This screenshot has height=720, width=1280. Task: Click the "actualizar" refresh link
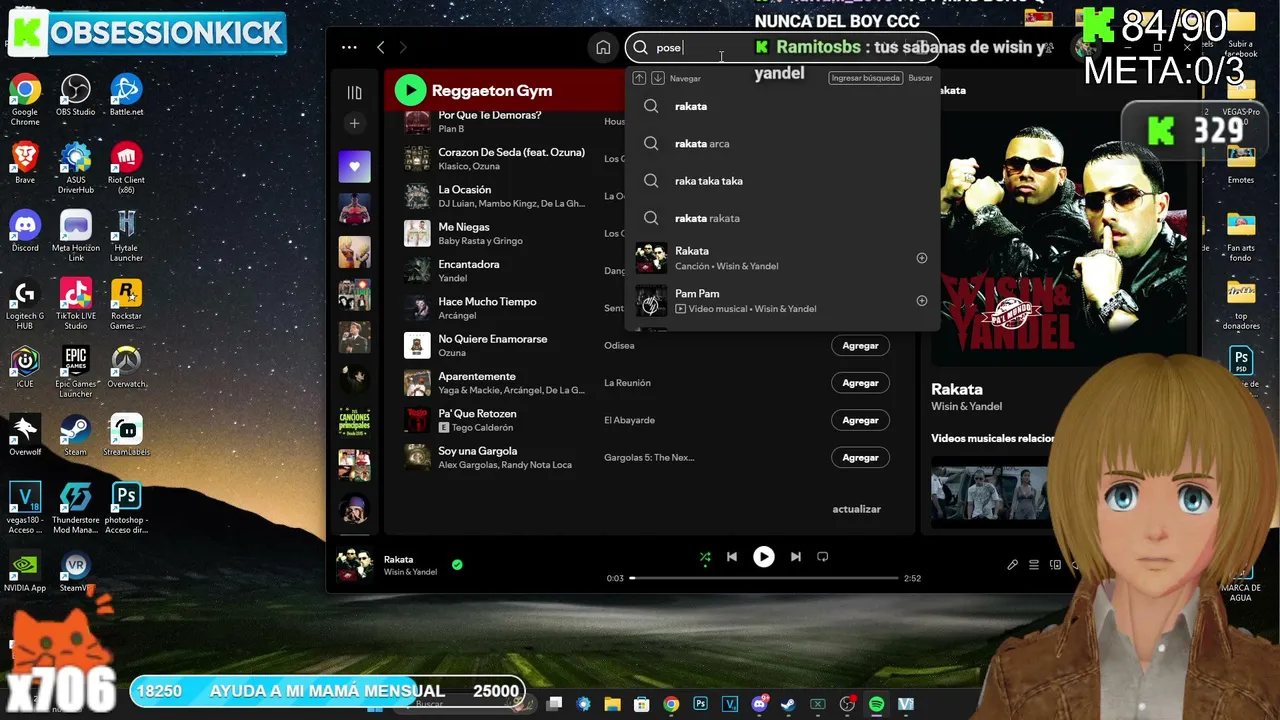coord(857,509)
